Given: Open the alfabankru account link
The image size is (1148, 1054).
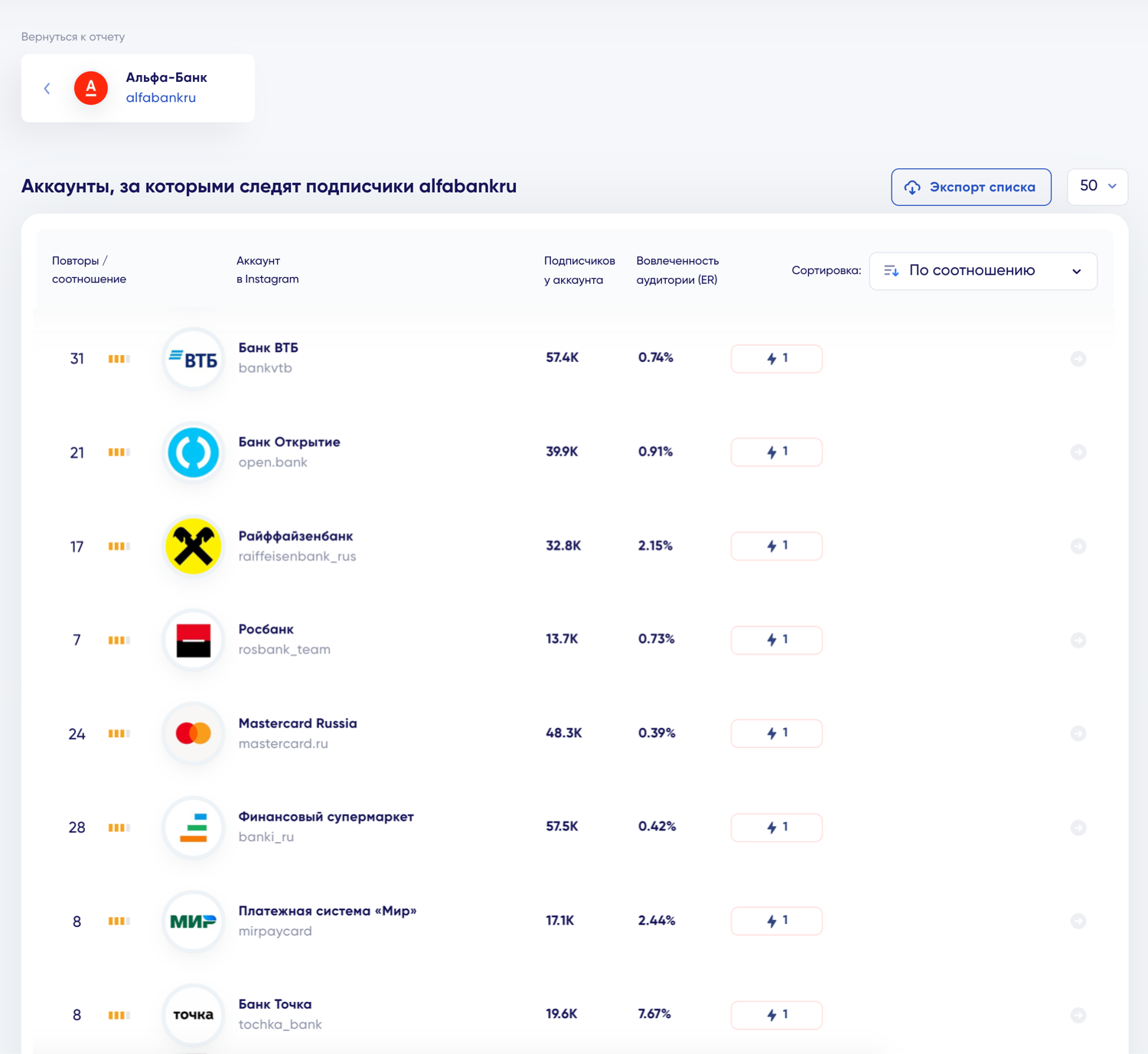Looking at the screenshot, I should click(161, 98).
